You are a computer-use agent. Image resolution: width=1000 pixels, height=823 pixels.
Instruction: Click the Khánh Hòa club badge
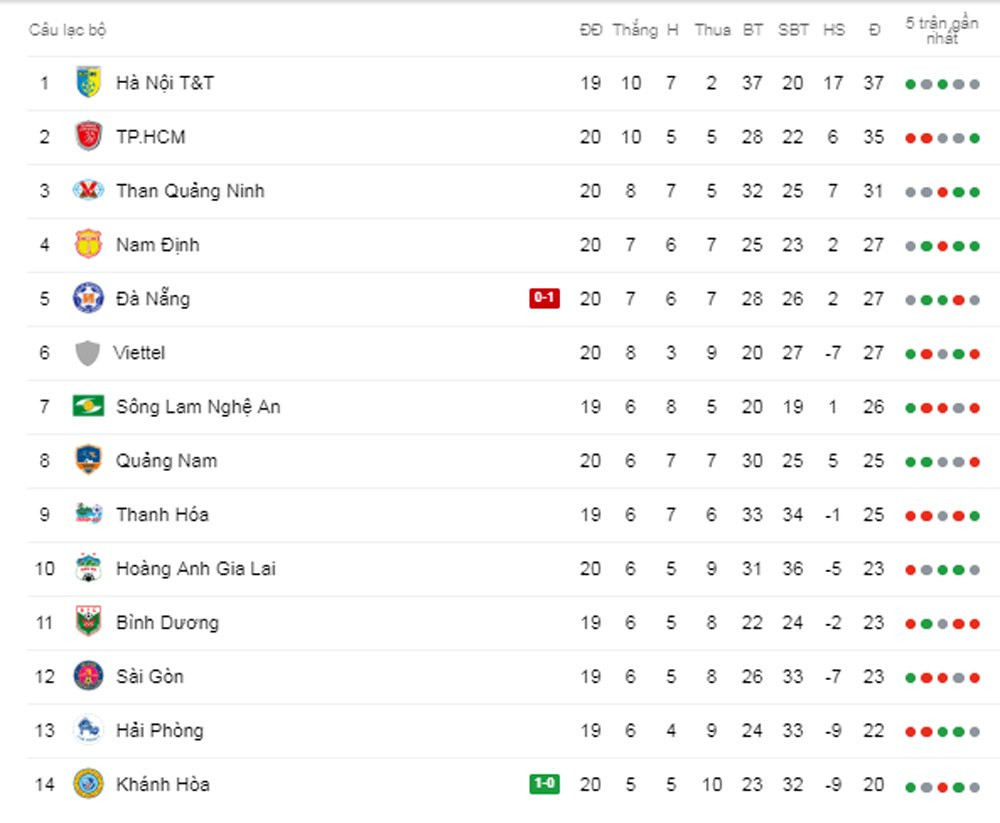(x=88, y=785)
